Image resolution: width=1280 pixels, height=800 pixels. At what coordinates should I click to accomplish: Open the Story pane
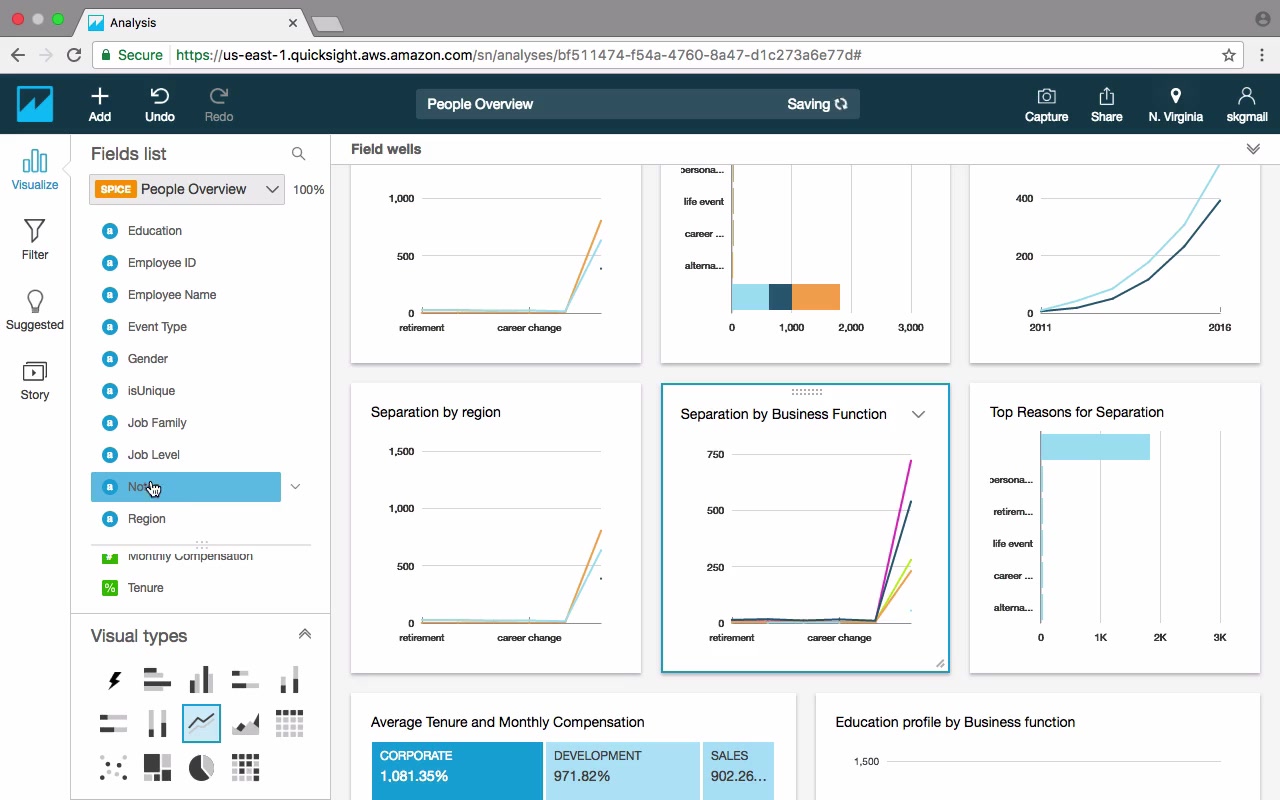tap(35, 379)
